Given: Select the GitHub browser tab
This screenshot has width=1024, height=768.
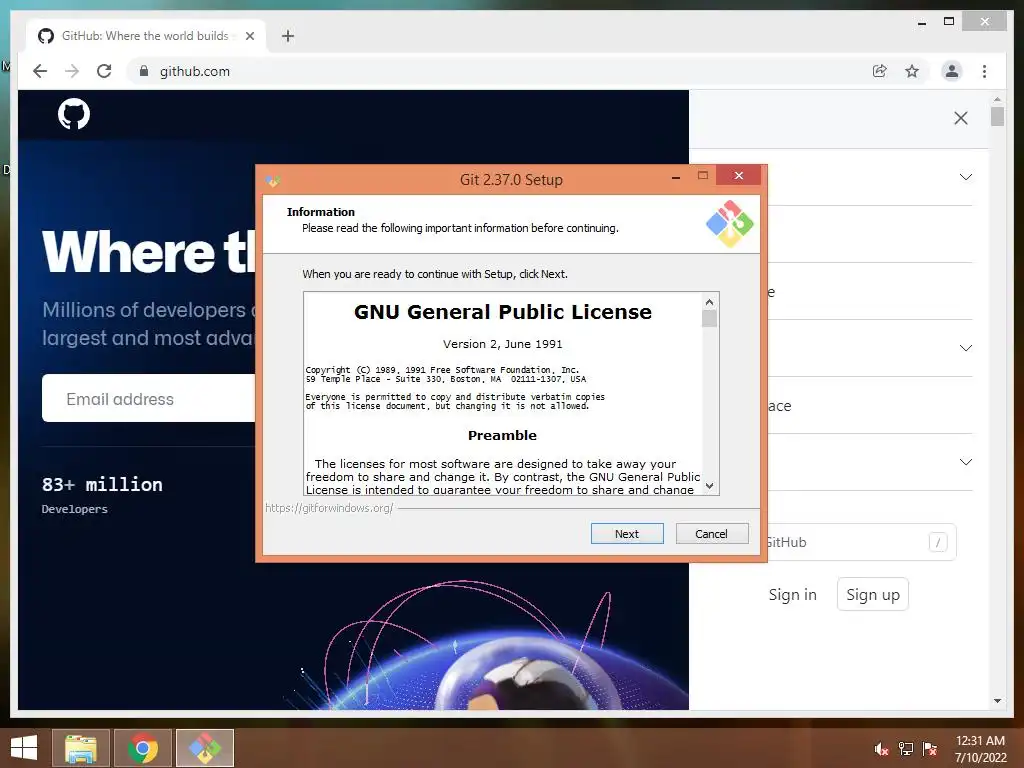Looking at the screenshot, I should pos(147,36).
